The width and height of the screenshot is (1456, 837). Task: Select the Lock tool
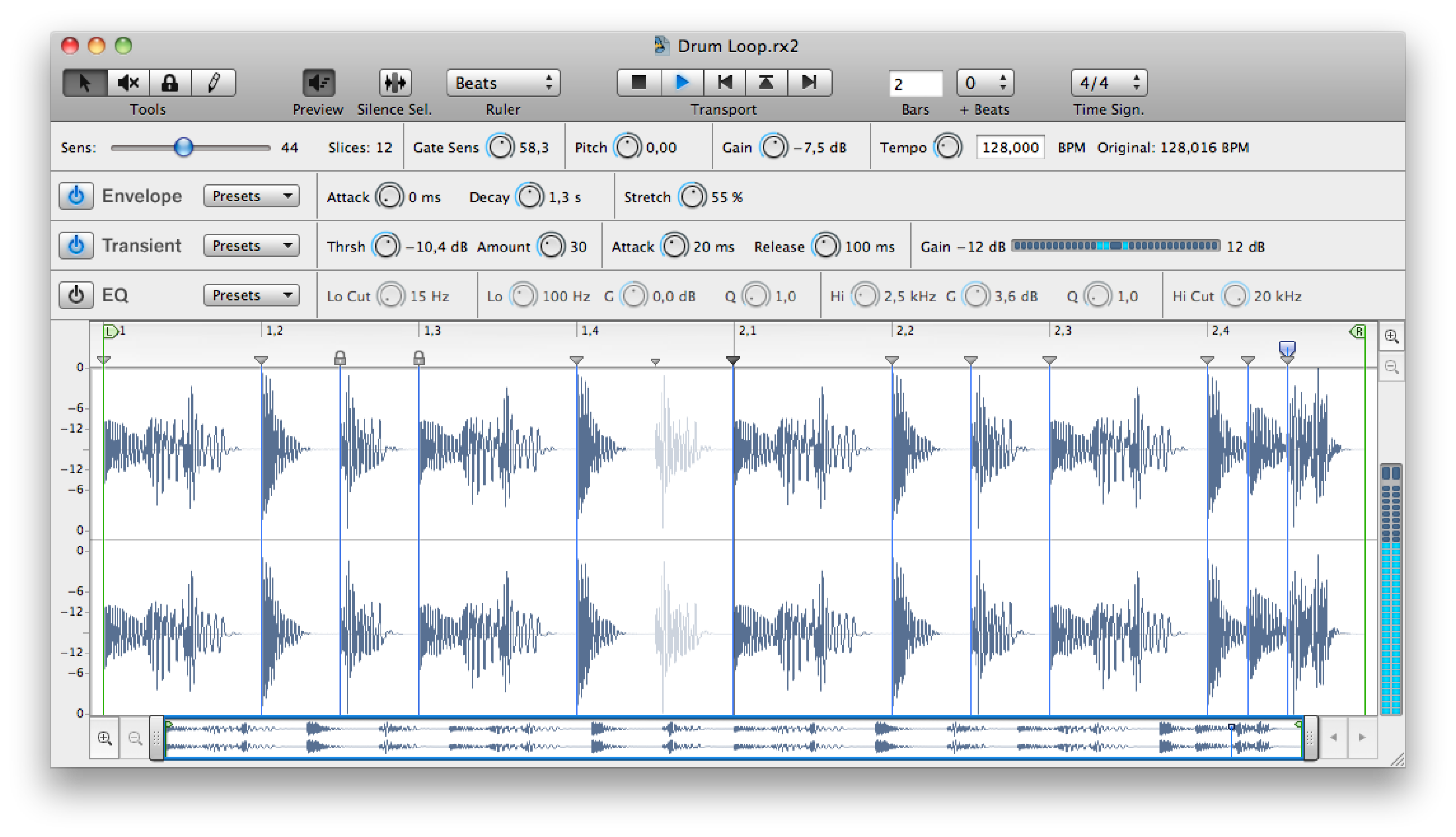click(x=170, y=83)
